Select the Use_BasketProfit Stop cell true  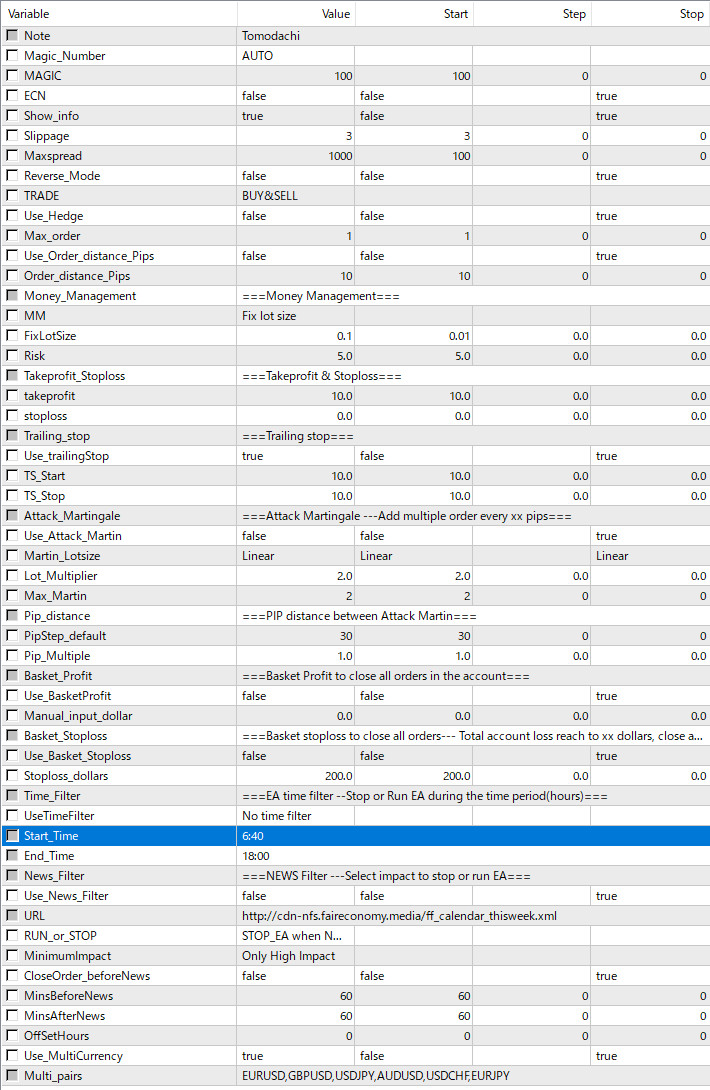coord(651,696)
